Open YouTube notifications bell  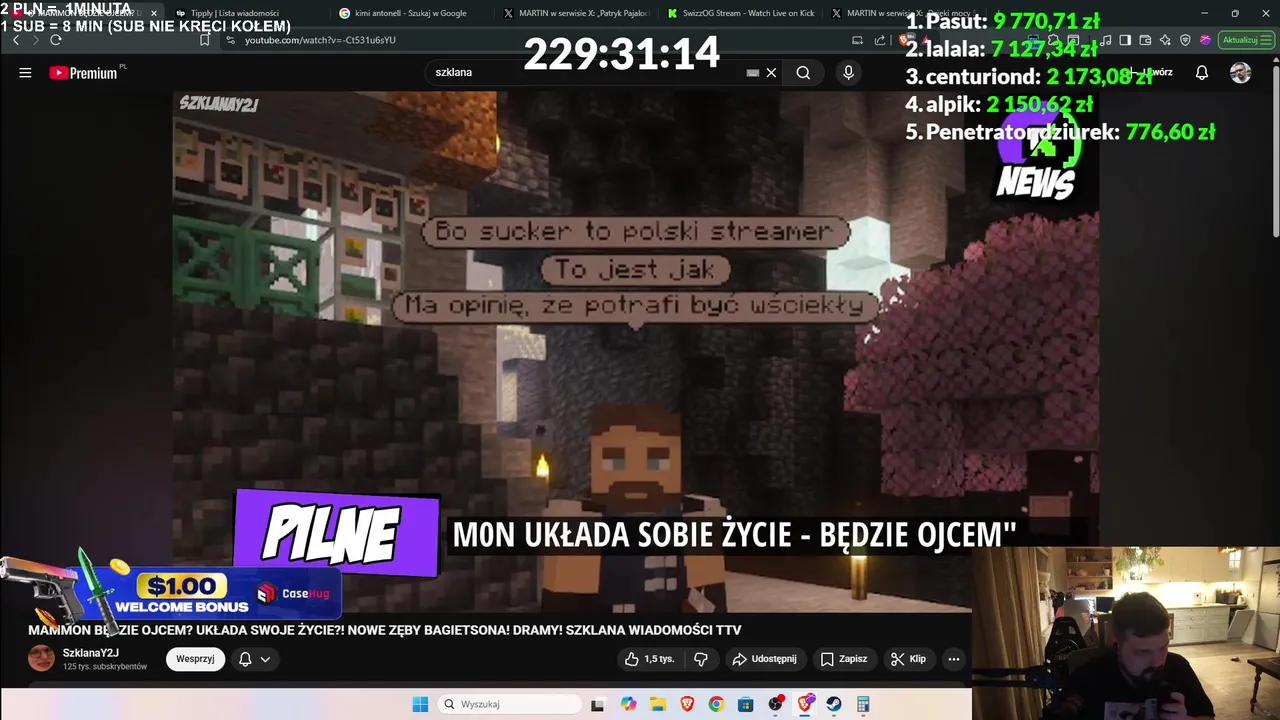1202,72
